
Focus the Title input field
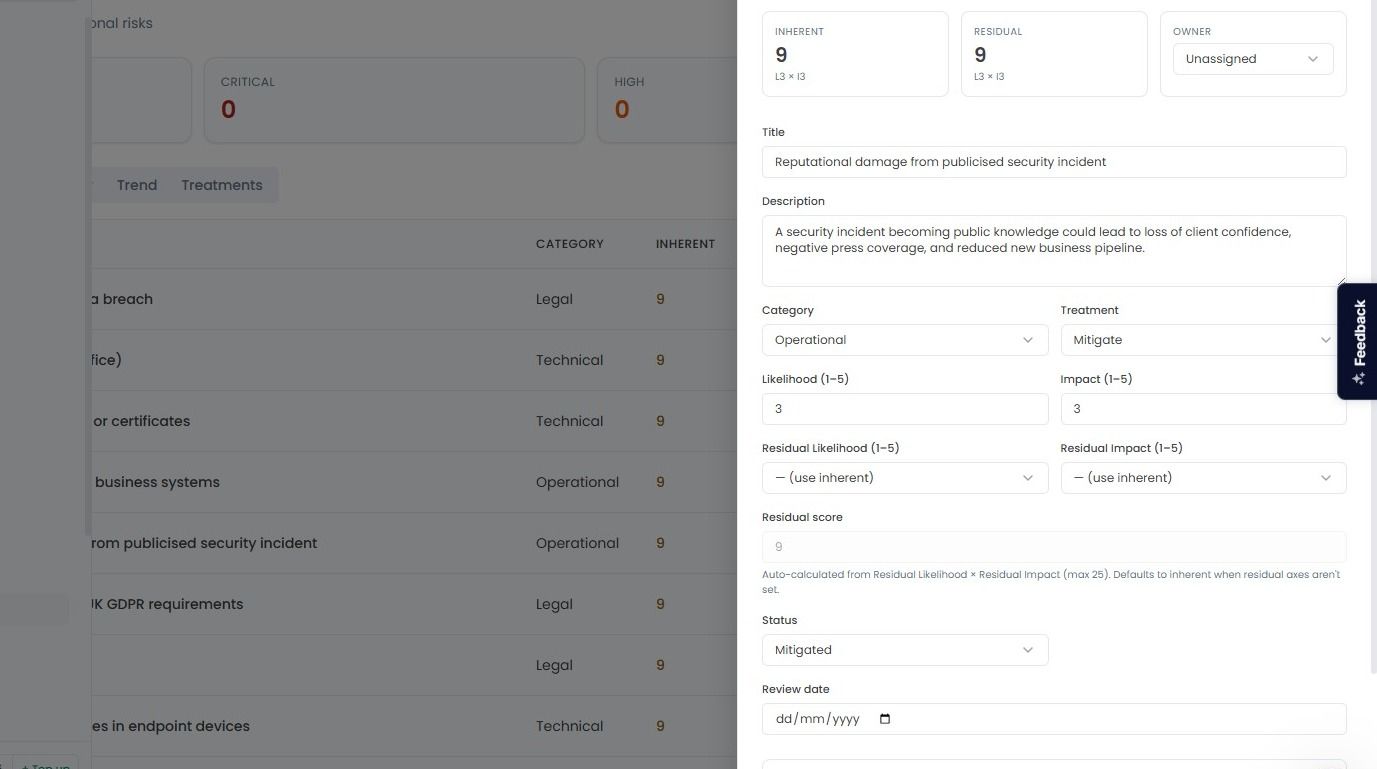[x=1054, y=162]
